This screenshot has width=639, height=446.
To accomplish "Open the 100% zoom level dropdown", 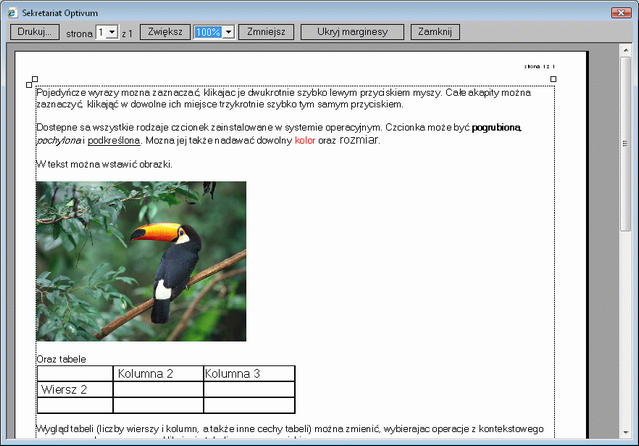I will click(229, 32).
